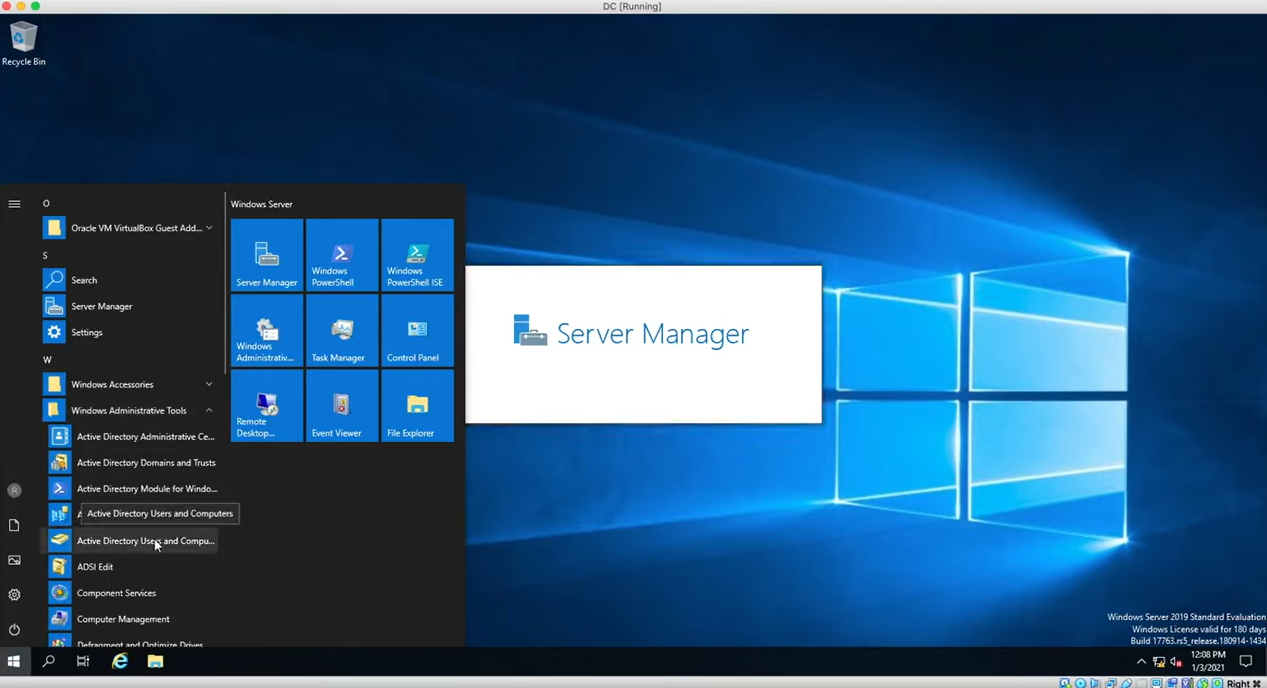
Task: Launch the Windows PowerShell tile
Action: coord(342,255)
